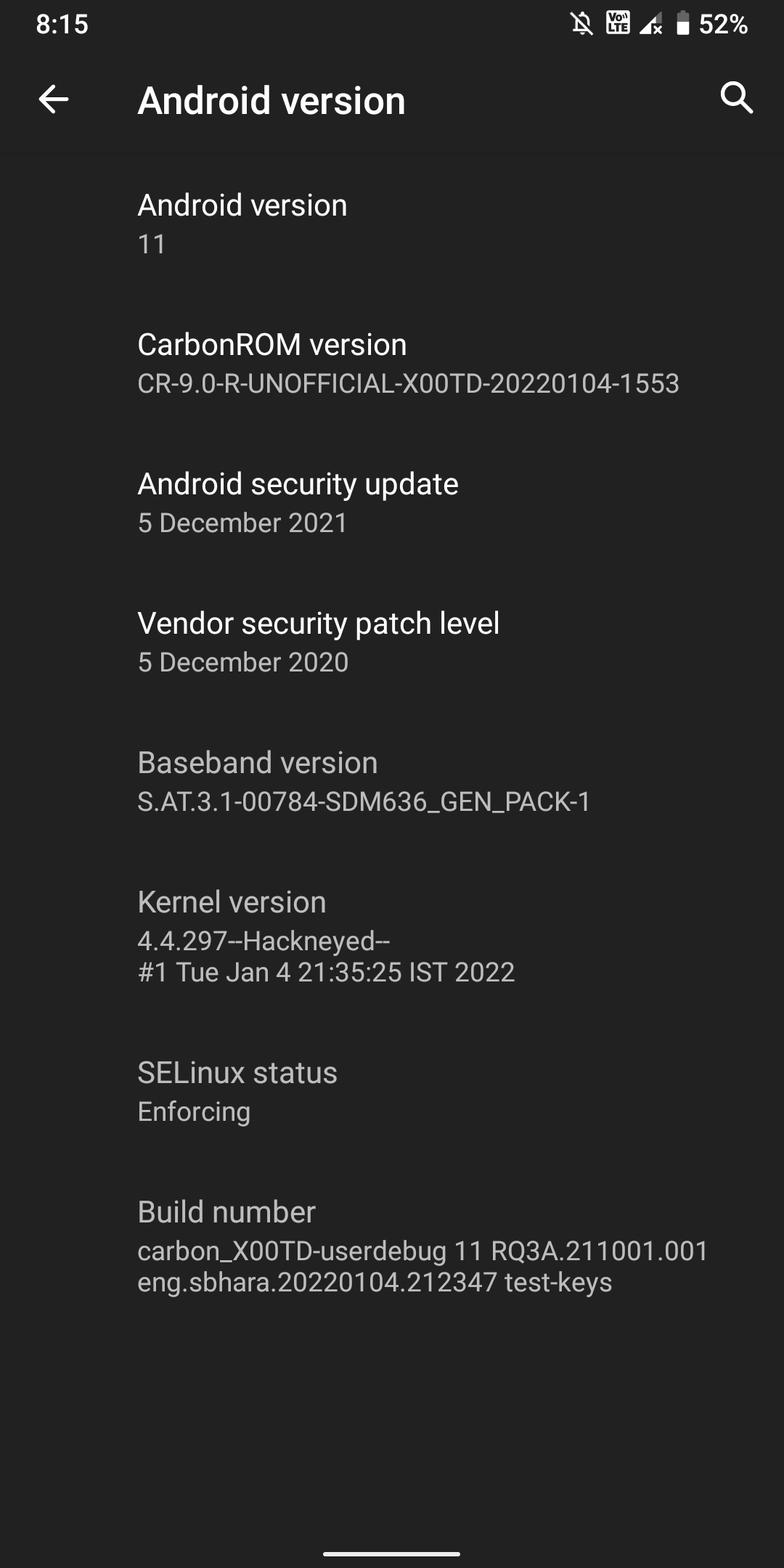Tap the Android version page title
Viewport: 784px width, 1568px height.
[x=271, y=100]
